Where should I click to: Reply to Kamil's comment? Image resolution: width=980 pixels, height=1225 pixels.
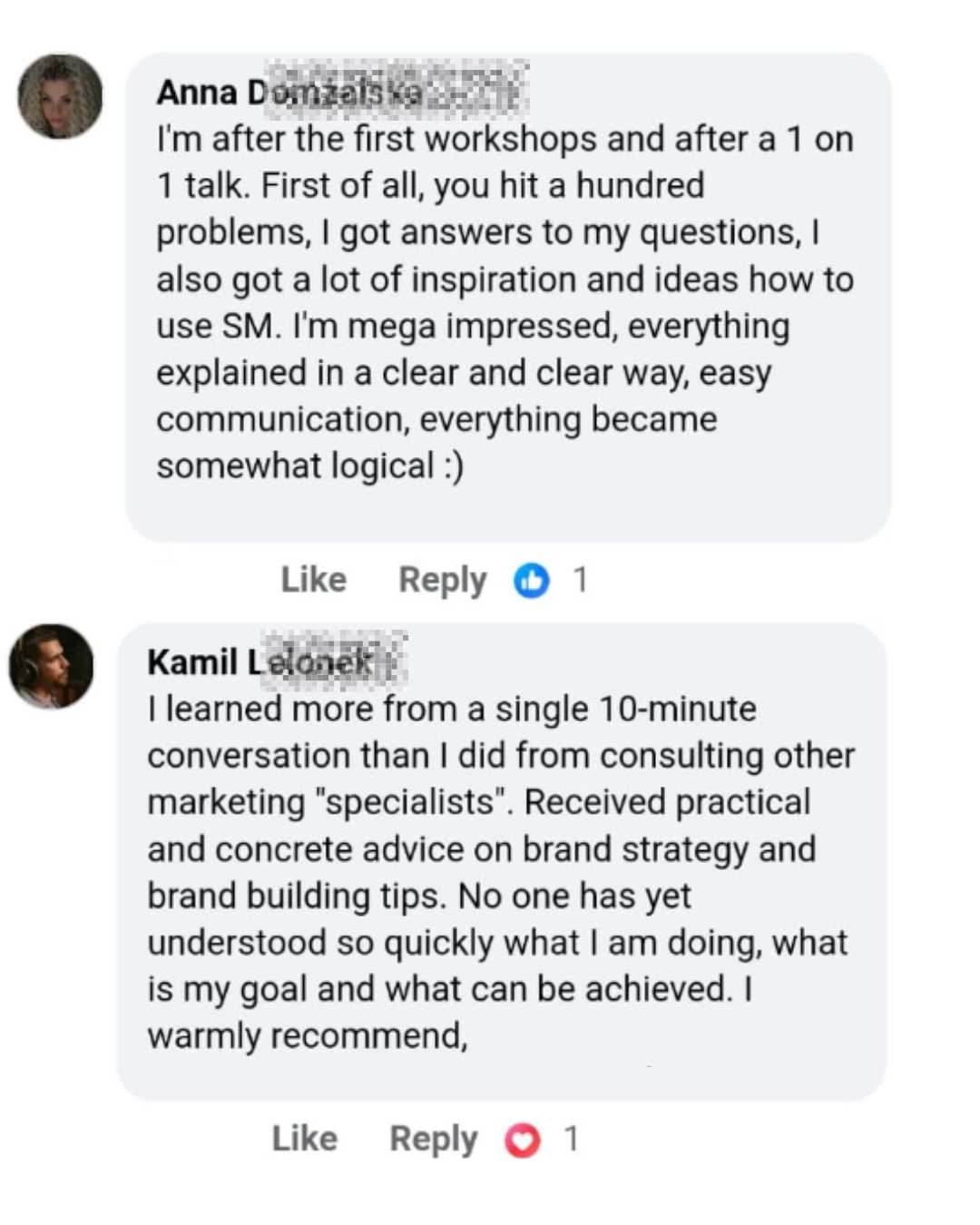coord(433,1139)
